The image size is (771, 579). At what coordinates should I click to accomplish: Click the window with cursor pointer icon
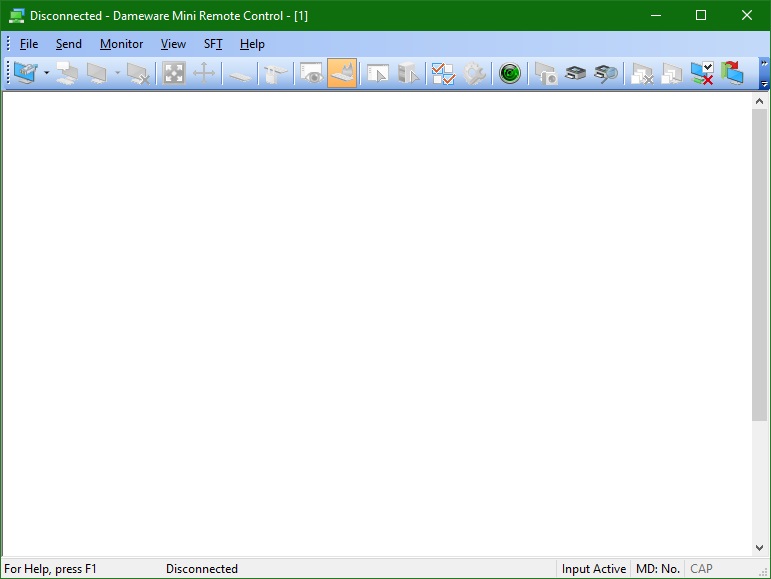378,73
